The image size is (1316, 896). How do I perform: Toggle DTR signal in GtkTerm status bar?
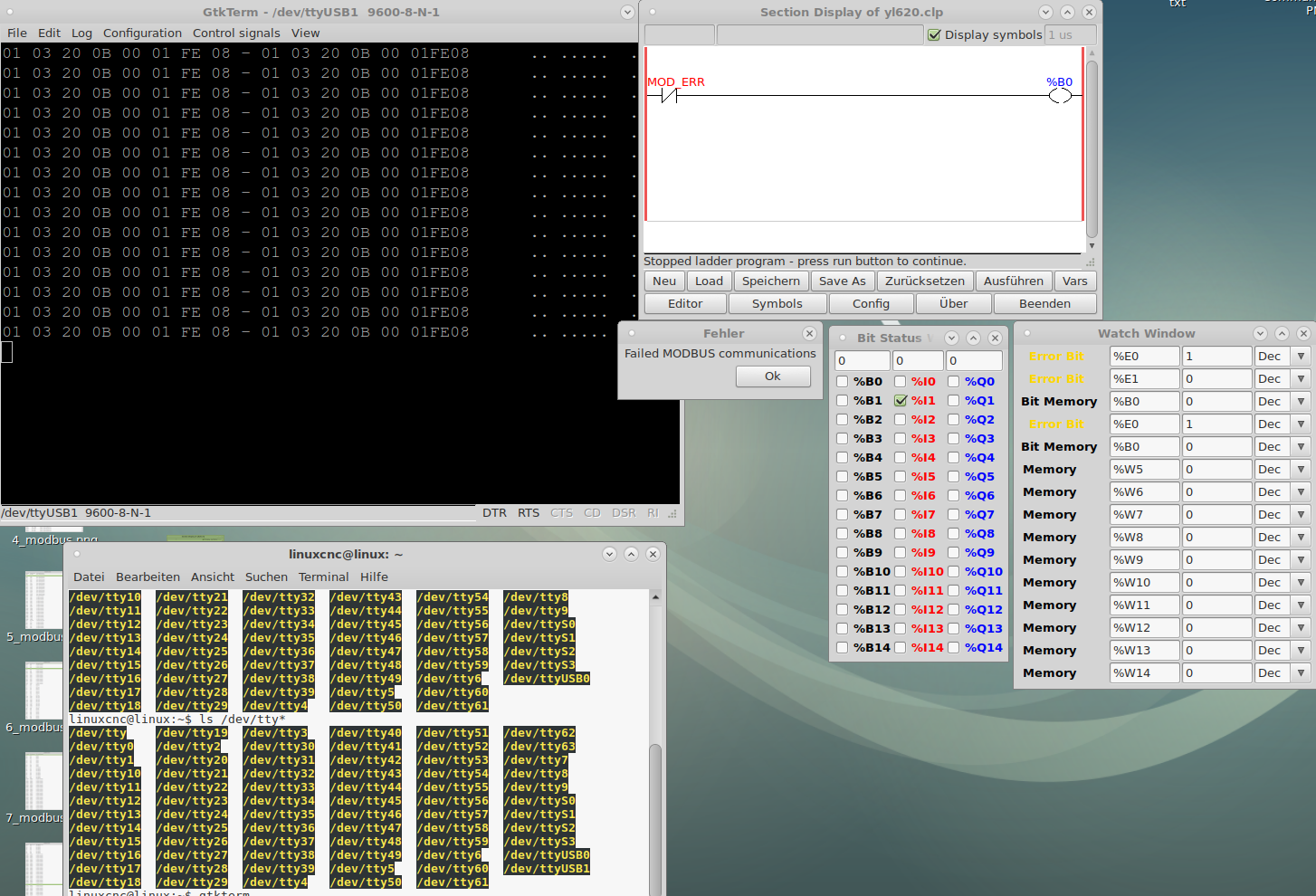coord(494,512)
